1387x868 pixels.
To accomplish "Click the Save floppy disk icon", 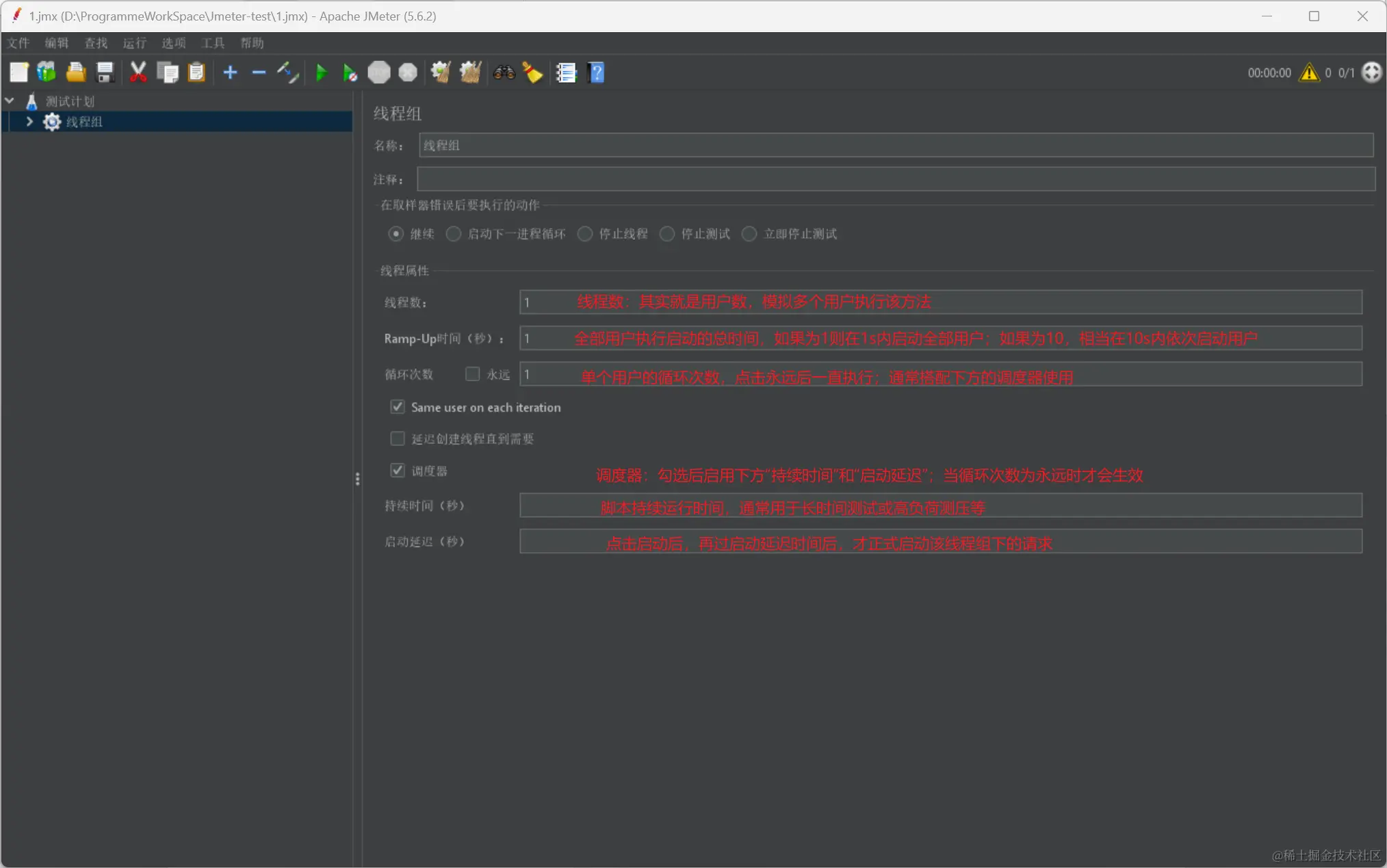I will coord(105,73).
